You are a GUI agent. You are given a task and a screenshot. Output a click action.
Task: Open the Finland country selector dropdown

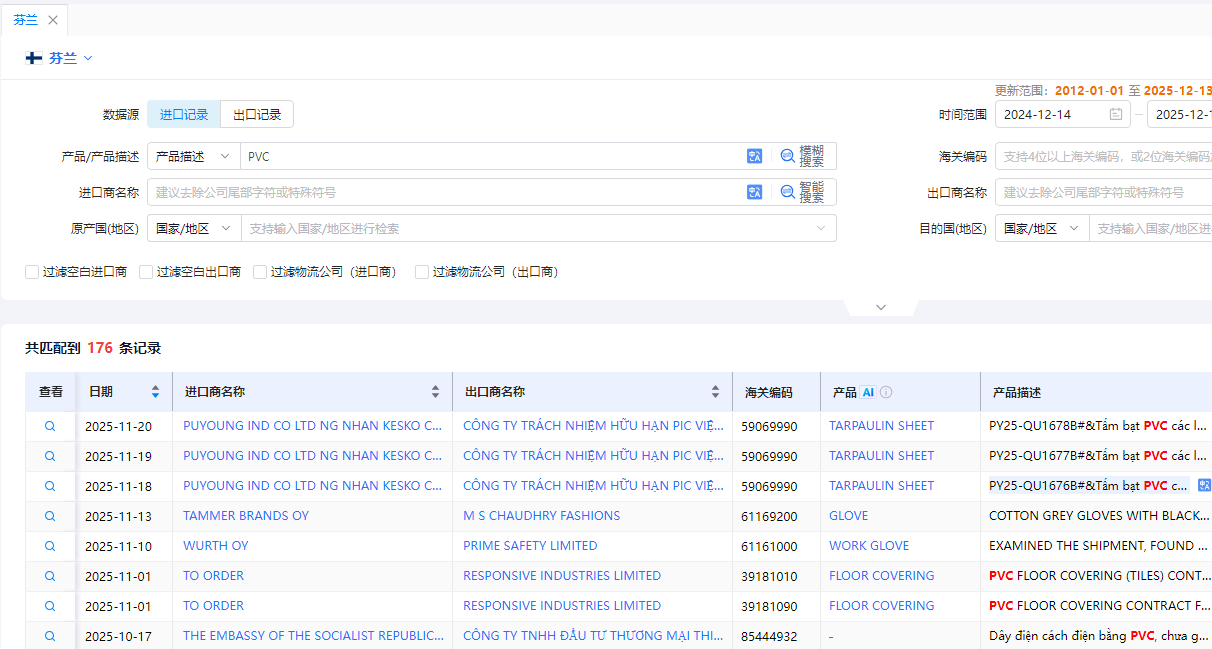coord(60,58)
